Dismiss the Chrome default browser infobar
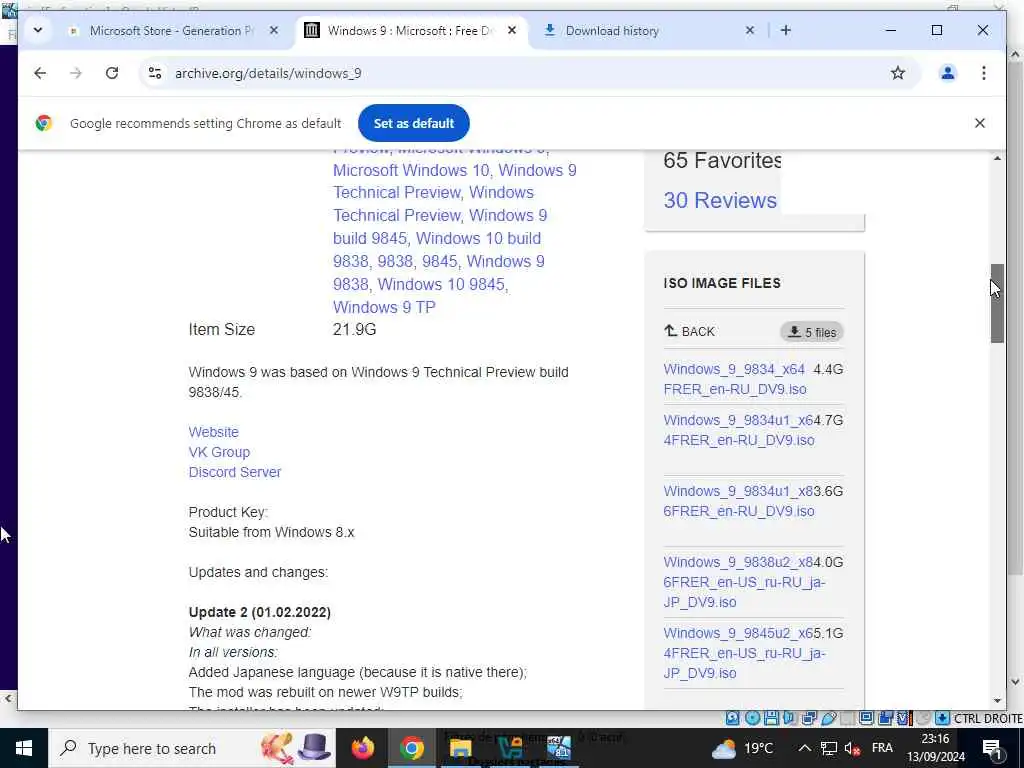This screenshot has width=1024, height=768. (980, 123)
